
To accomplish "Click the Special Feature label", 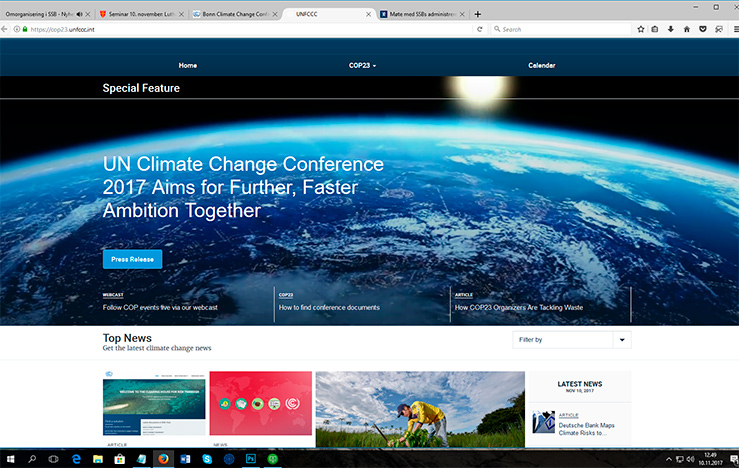I will click(141, 88).
